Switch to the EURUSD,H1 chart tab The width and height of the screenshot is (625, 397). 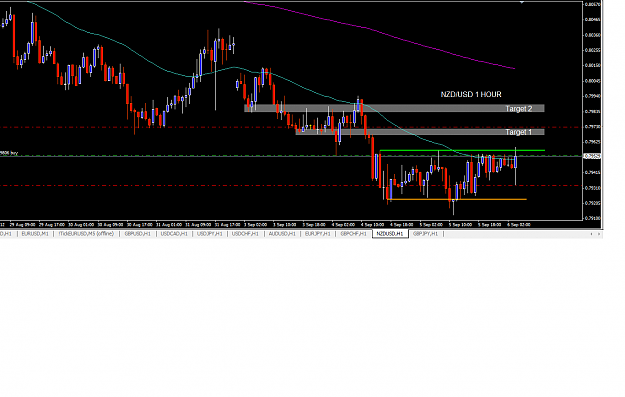point(35,234)
